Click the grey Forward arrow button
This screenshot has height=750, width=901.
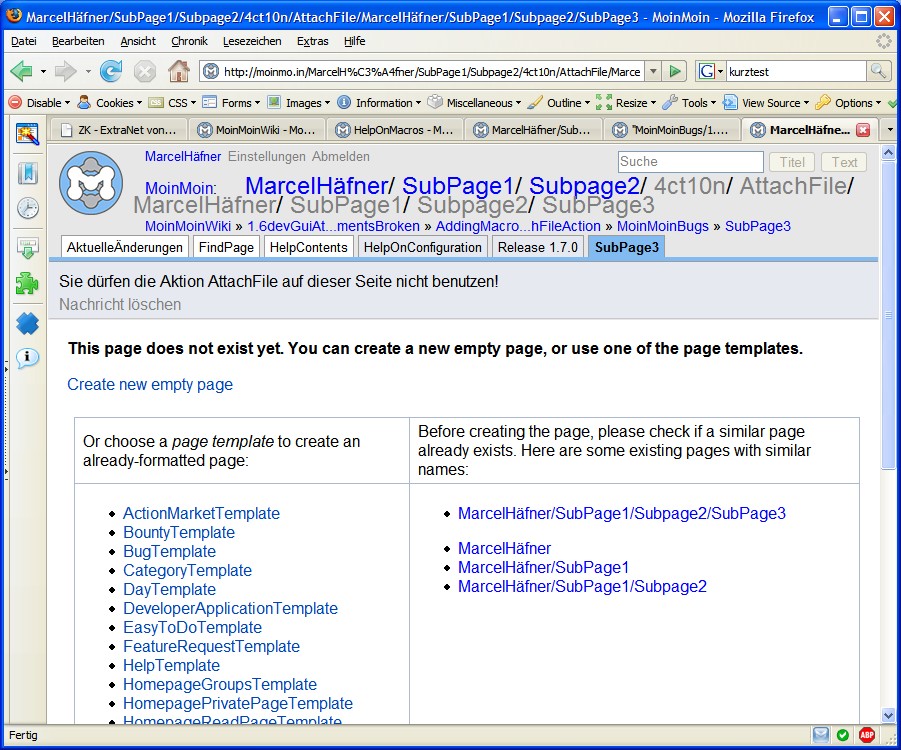[x=66, y=71]
